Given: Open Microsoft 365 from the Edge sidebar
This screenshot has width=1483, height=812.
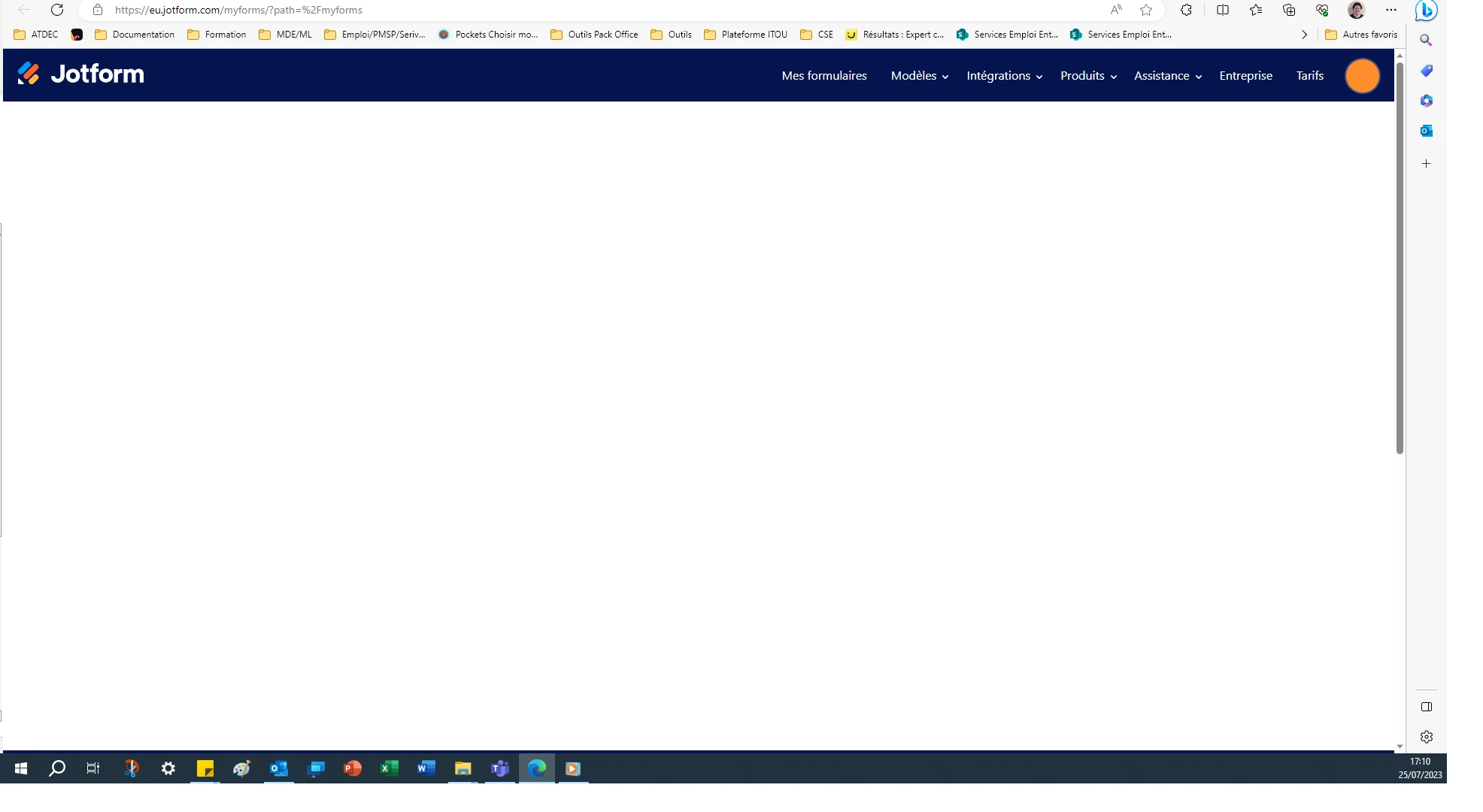Looking at the screenshot, I should point(1426,101).
